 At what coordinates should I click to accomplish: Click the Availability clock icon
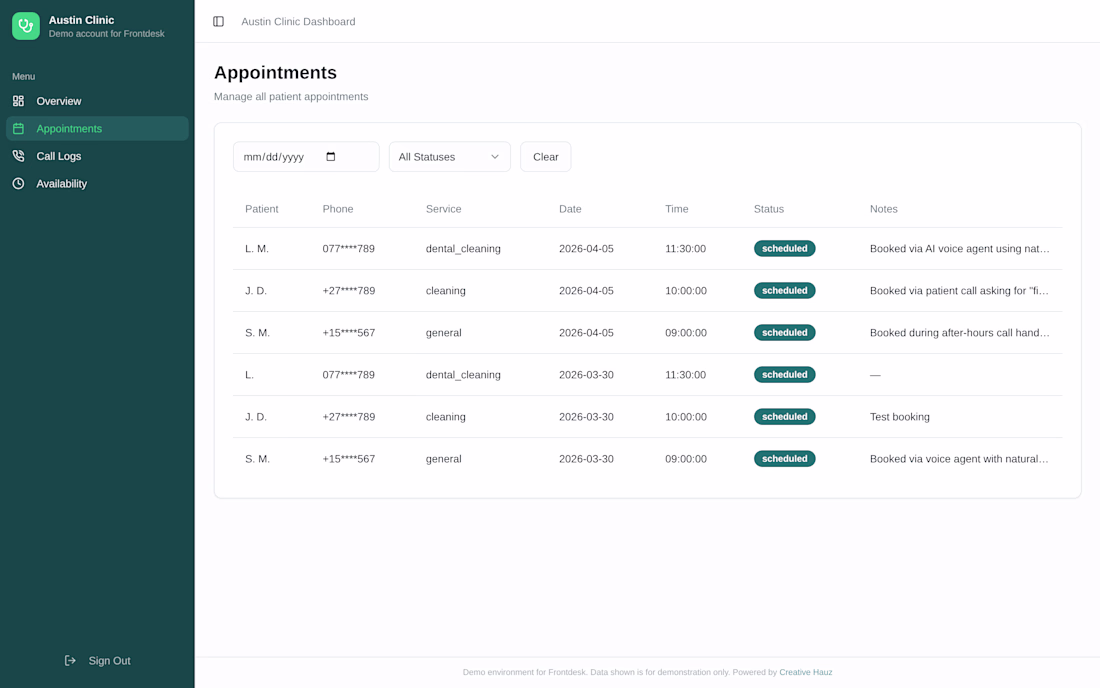18,184
